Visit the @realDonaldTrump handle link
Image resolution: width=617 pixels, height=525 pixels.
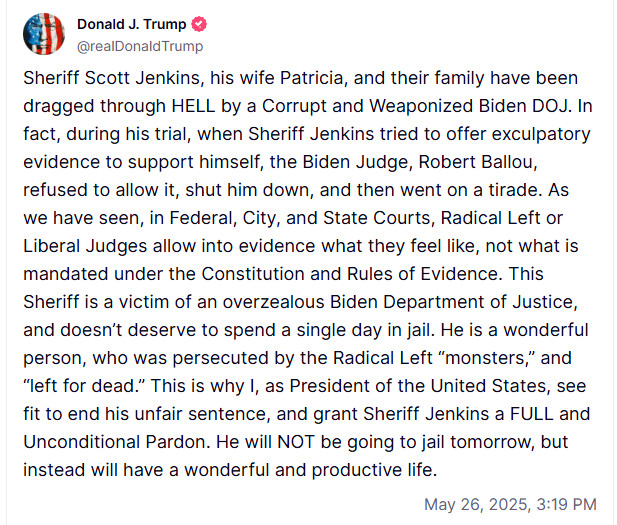(x=140, y=46)
